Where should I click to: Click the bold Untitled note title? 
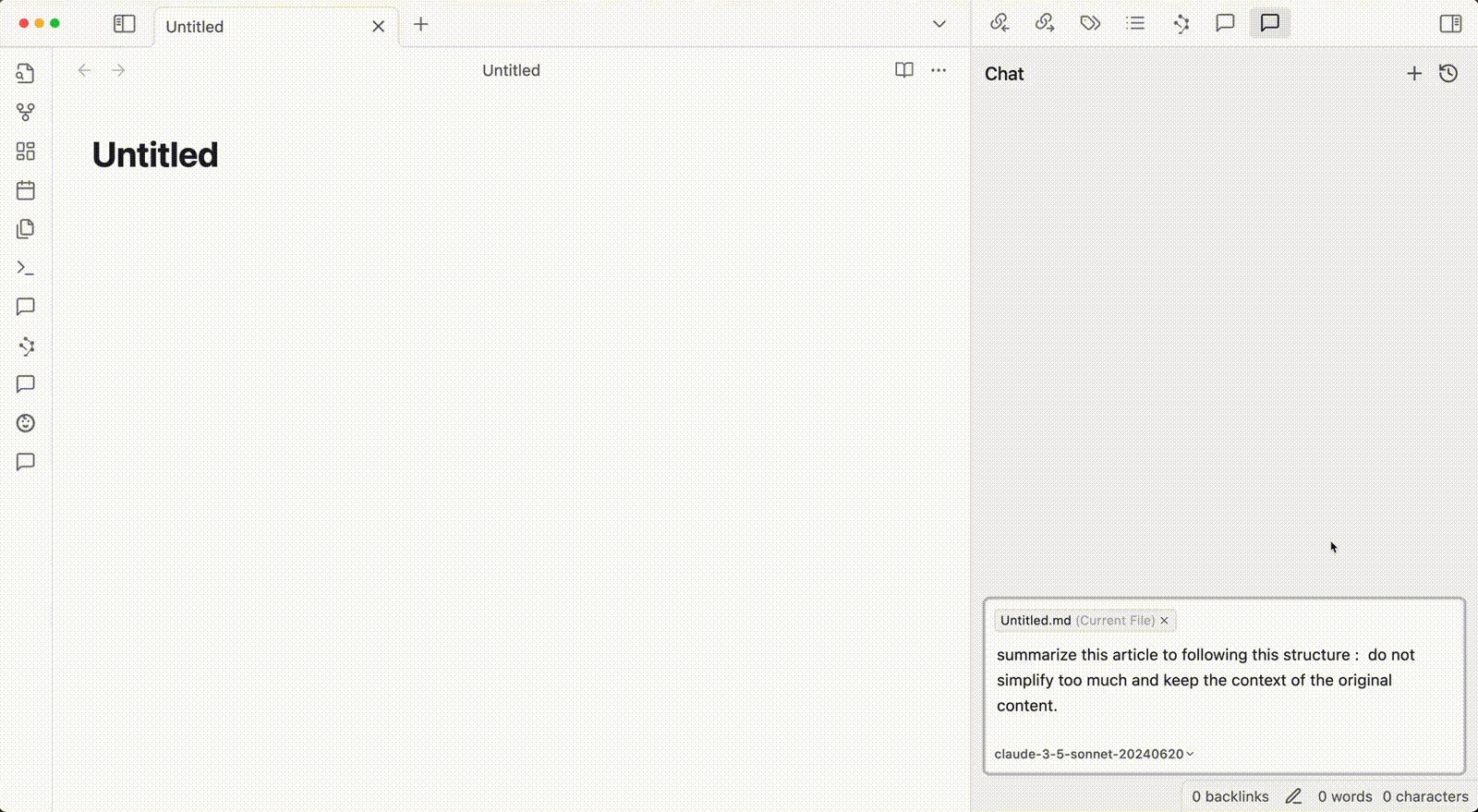point(155,154)
